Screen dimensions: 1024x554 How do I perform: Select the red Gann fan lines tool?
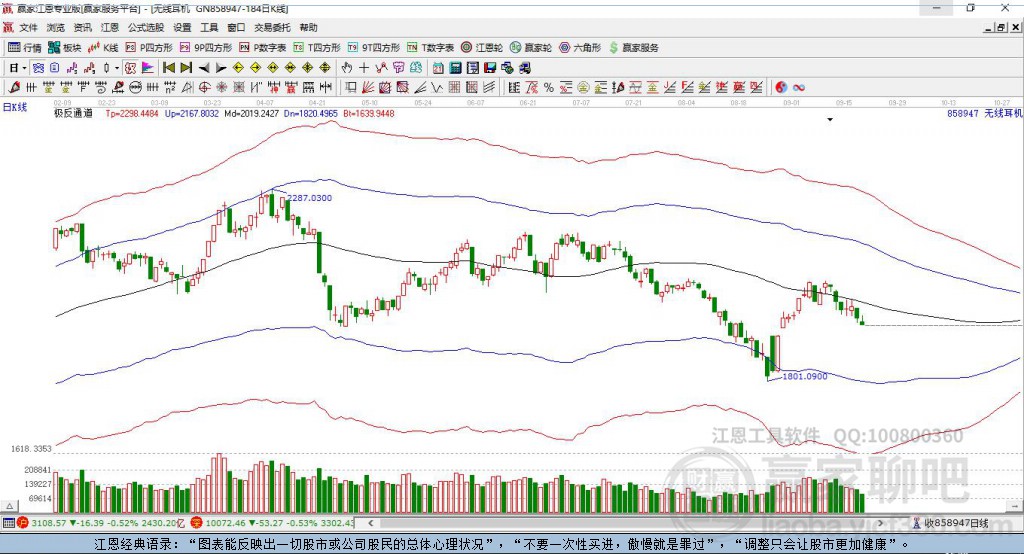pos(368,88)
